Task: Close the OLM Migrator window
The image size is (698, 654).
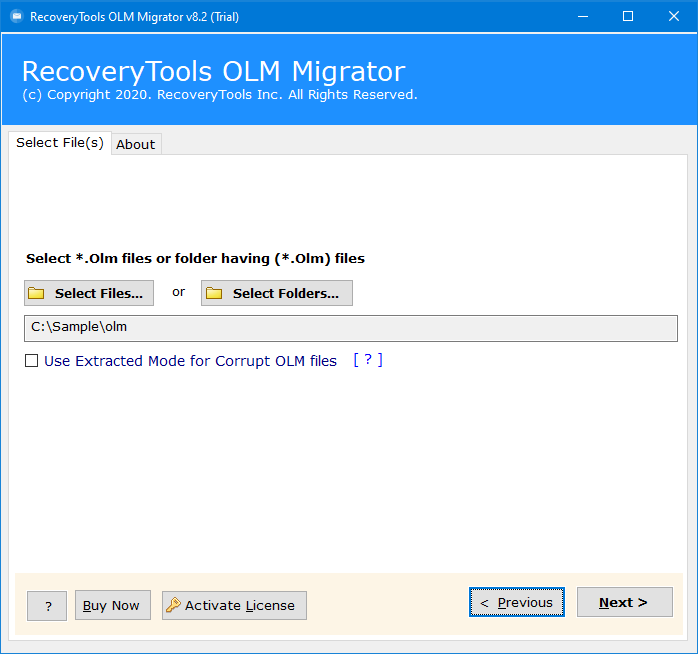Action: (674, 16)
